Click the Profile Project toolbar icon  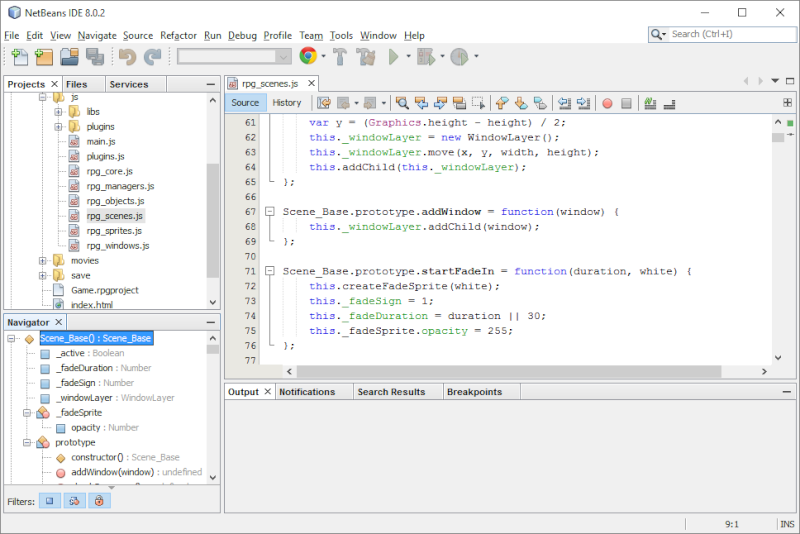[459, 57]
